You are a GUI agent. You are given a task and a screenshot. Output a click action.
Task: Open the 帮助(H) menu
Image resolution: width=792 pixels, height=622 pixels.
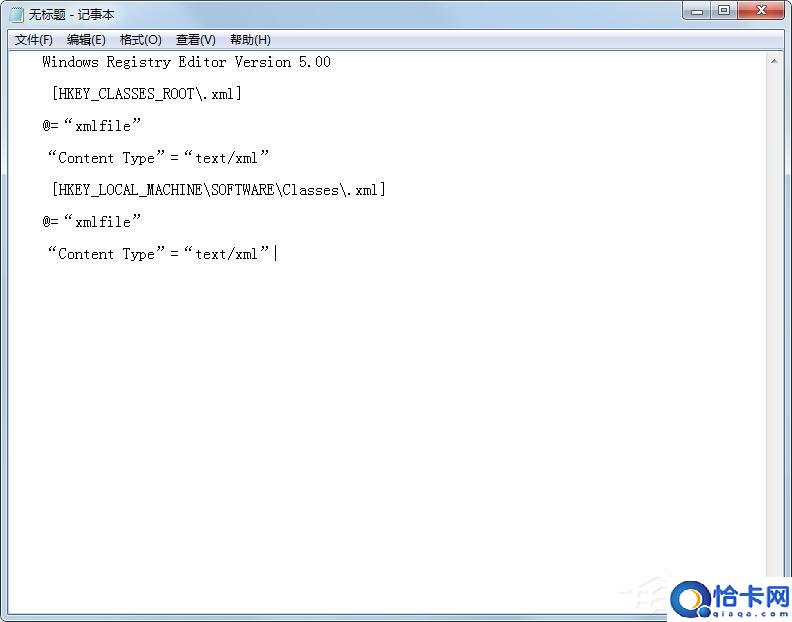(250, 40)
